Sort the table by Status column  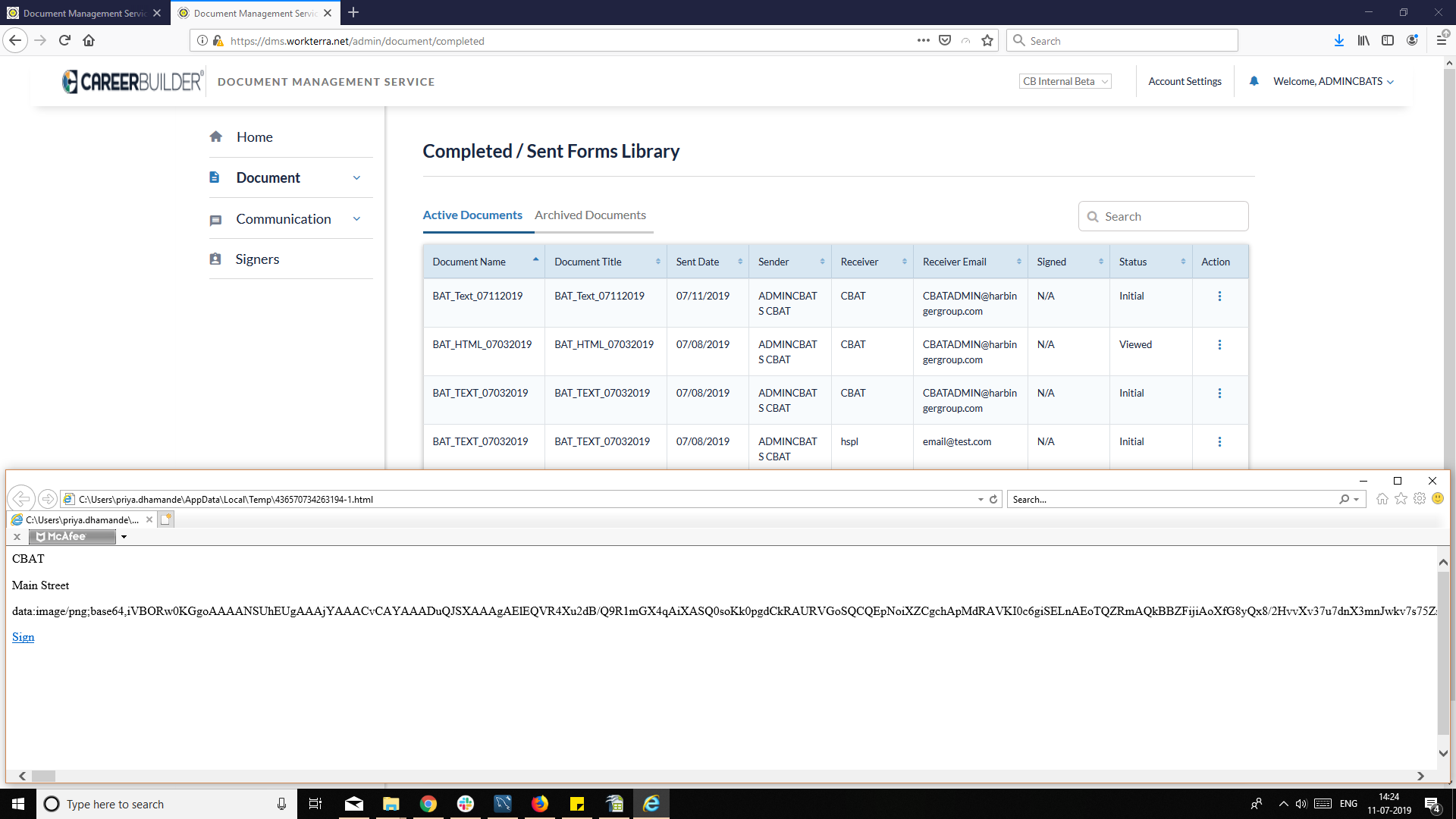(1182, 262)
